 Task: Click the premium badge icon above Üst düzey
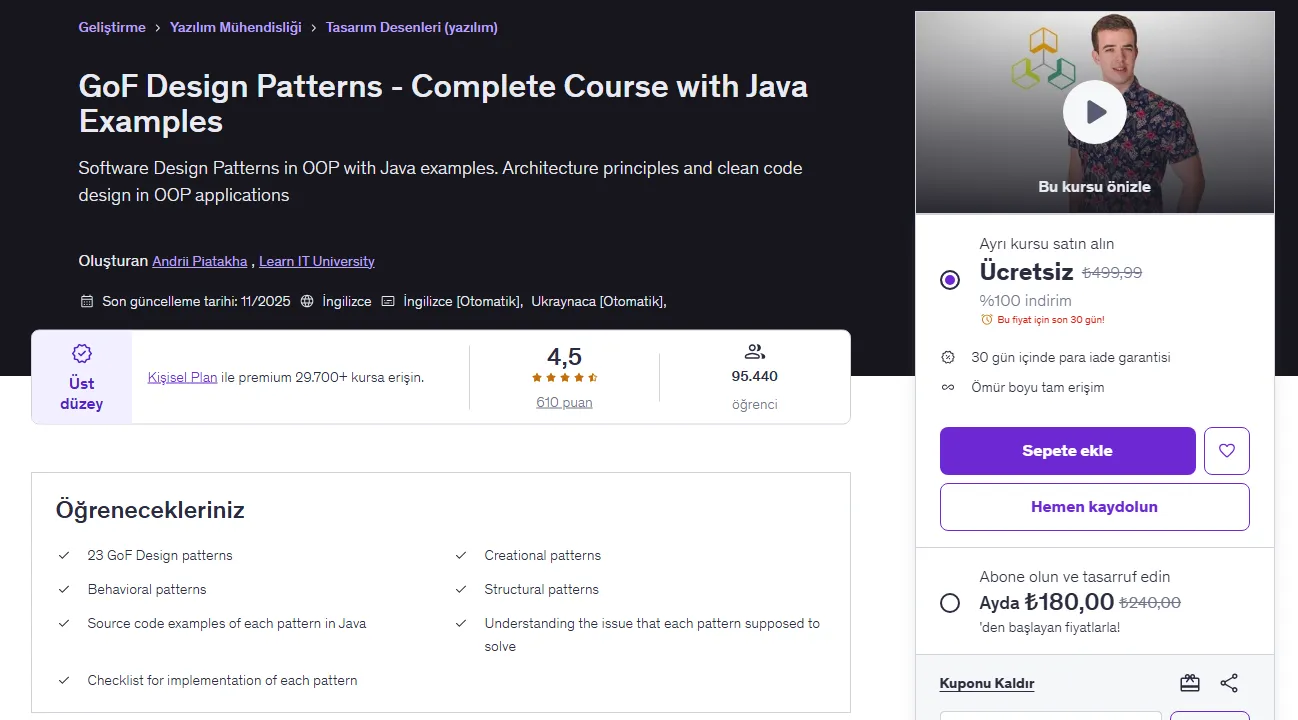click(82, 353)
